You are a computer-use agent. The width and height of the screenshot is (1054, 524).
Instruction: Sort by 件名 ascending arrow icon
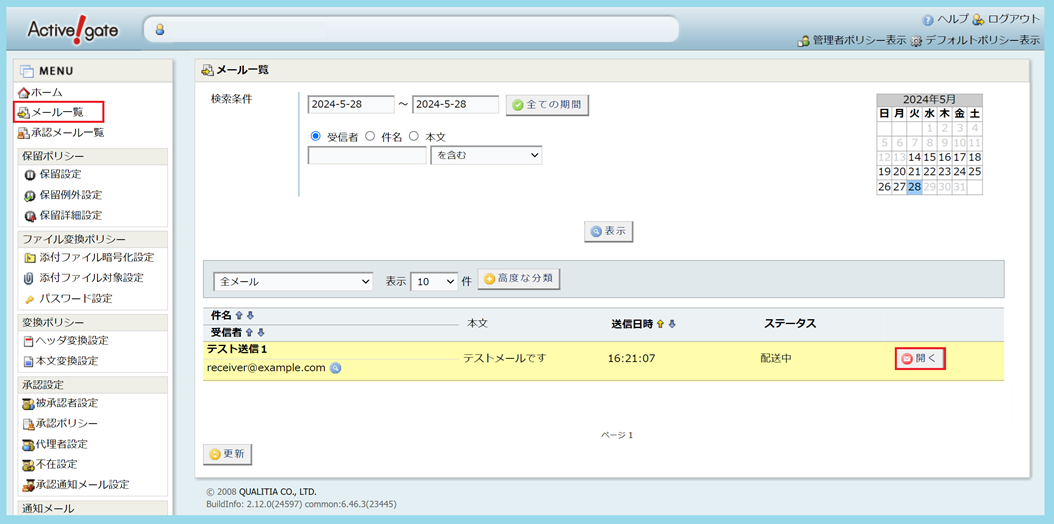pyautogui.click(x=239, y=316)
